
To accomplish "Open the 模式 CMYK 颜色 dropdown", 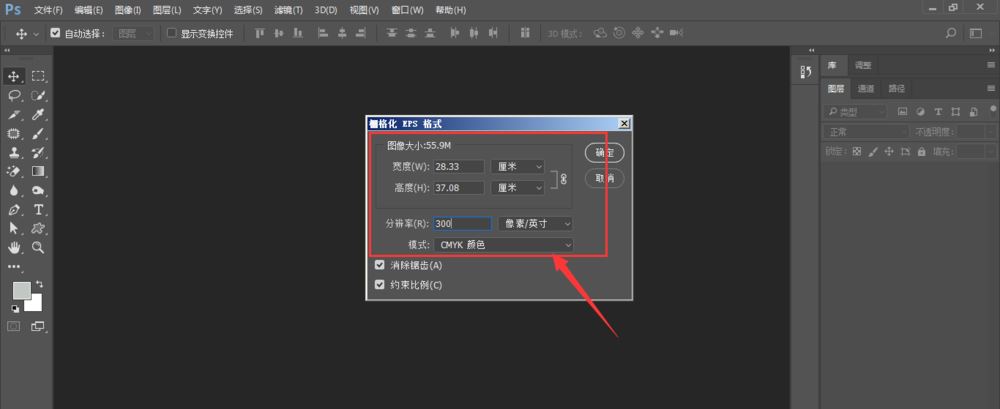I will pyautogui.click(x=503, y=244).
